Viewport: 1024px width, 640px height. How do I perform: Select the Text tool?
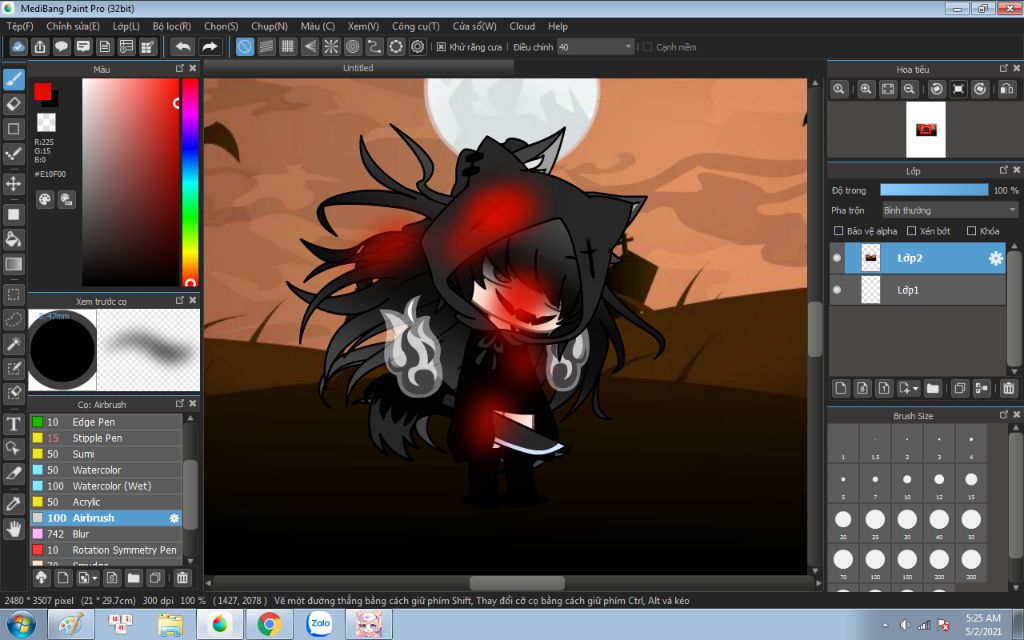click(14, 424)
